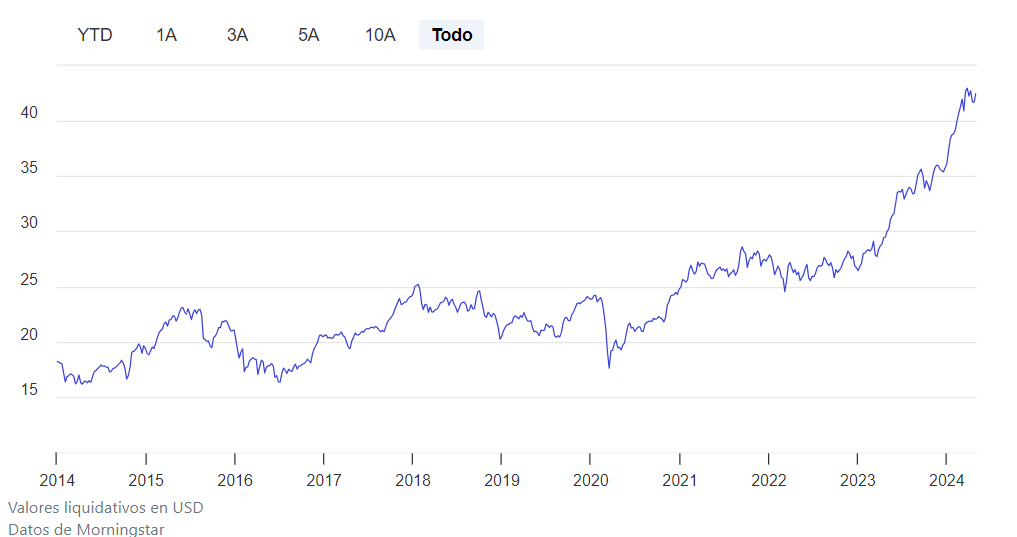Click the Todo range tab
This screenshot has width=1017, height=537.
point(452,35)
